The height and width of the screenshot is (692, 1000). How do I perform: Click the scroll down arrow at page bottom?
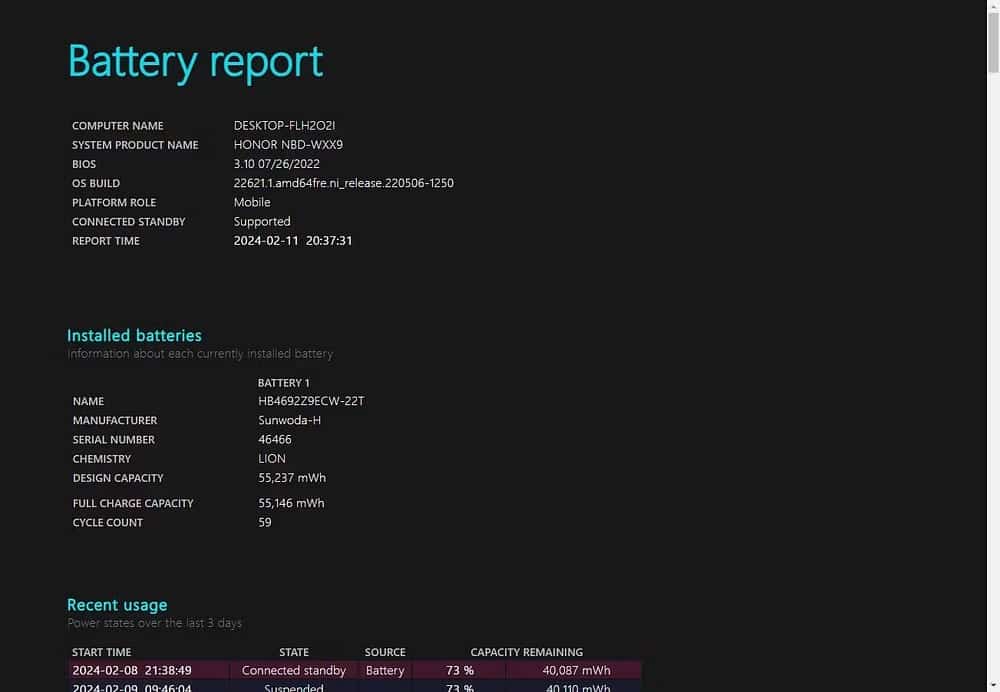coord(993,688)
